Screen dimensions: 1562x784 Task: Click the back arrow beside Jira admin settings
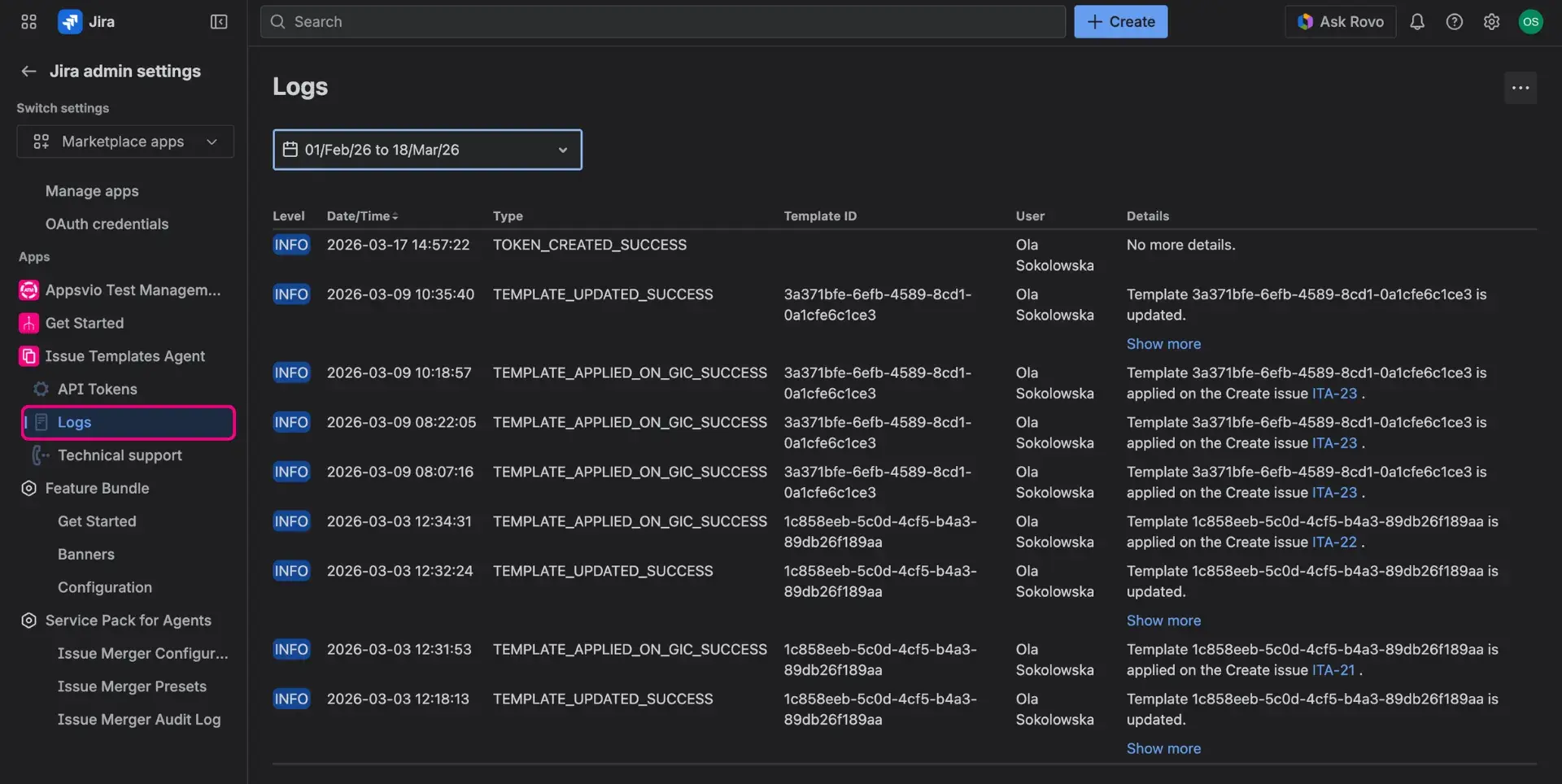coord(28,72)
